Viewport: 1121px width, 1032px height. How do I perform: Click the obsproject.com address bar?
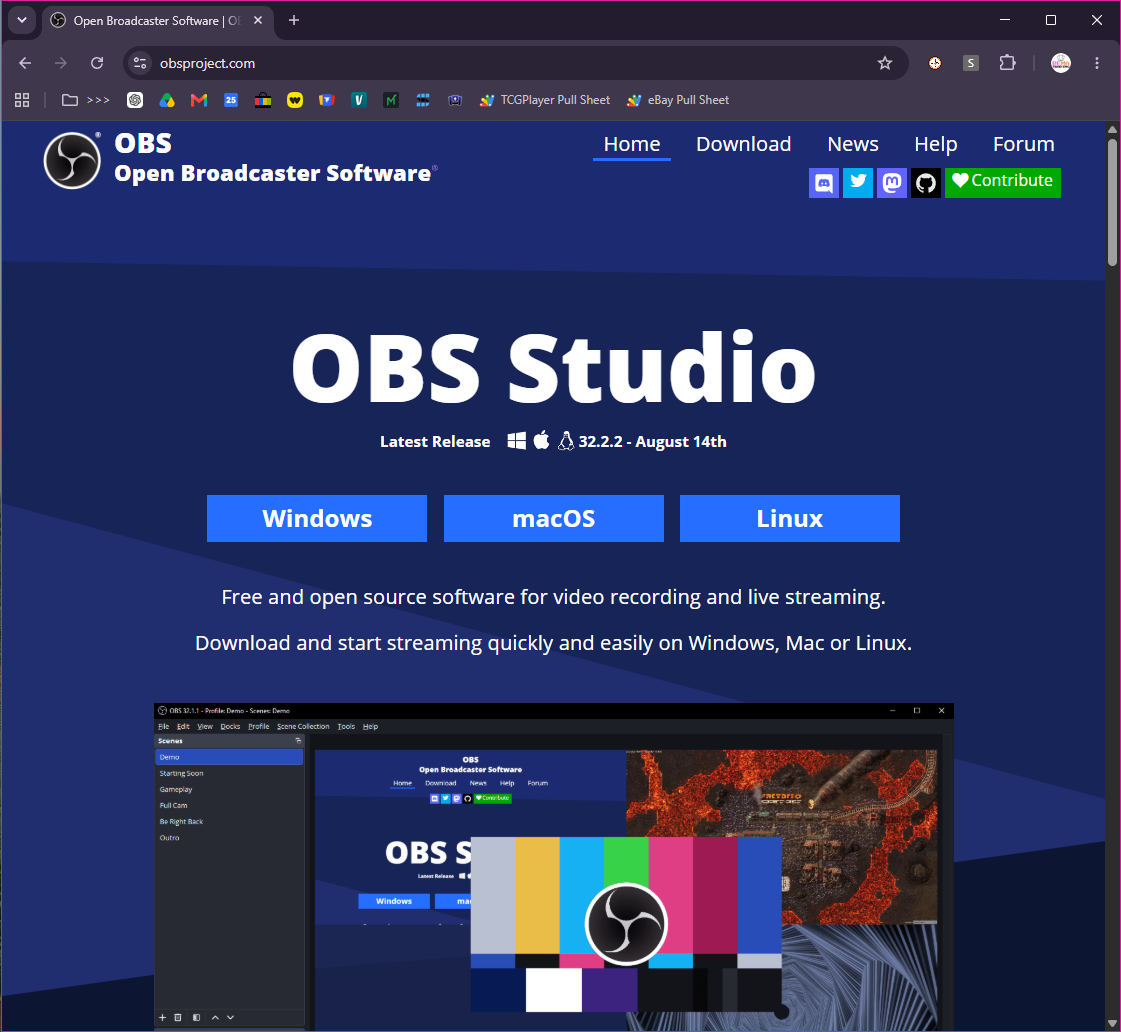click(x=515, y=63)
